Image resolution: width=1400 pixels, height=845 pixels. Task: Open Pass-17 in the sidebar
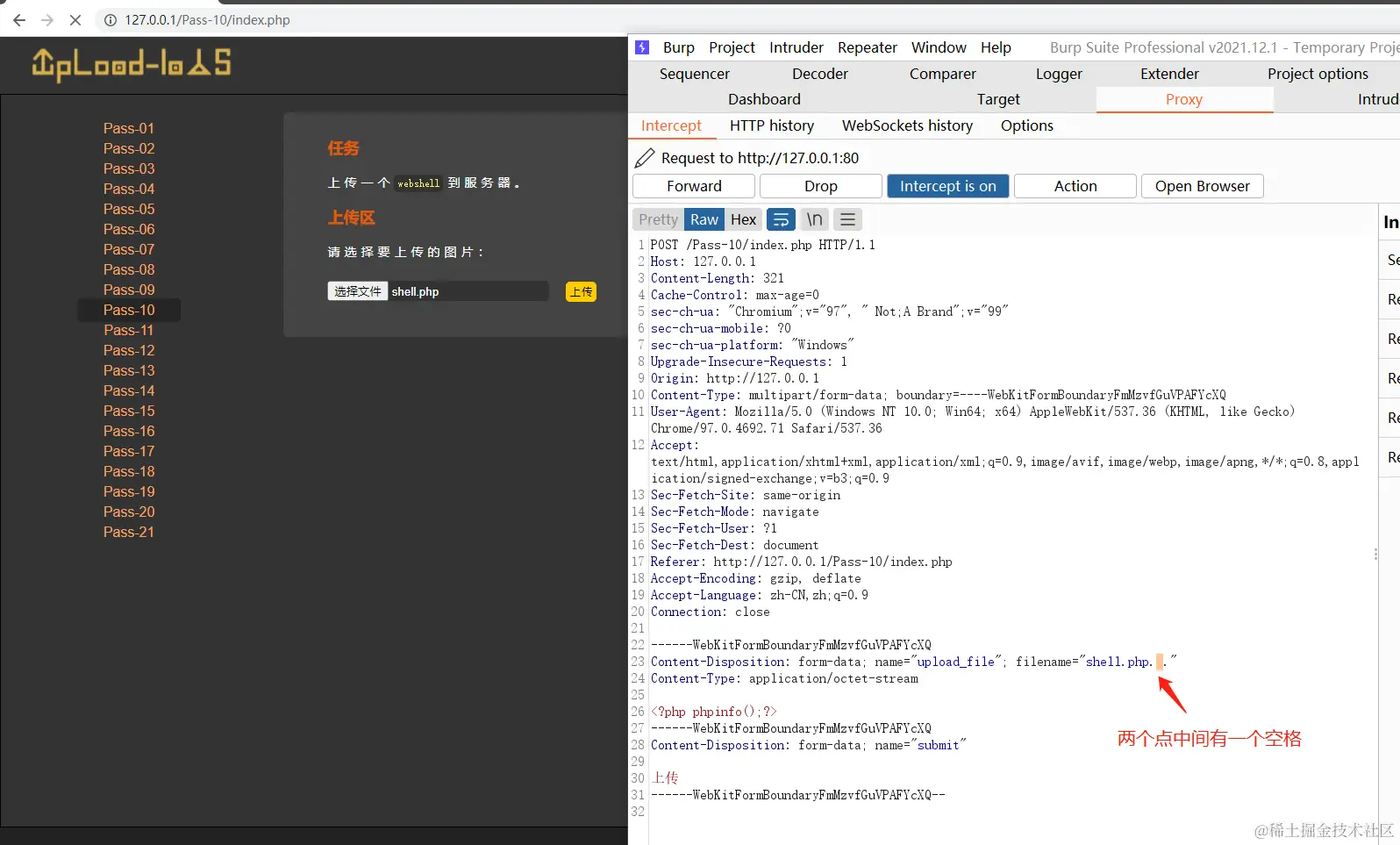pyautogui.click(x=129, y=451)
